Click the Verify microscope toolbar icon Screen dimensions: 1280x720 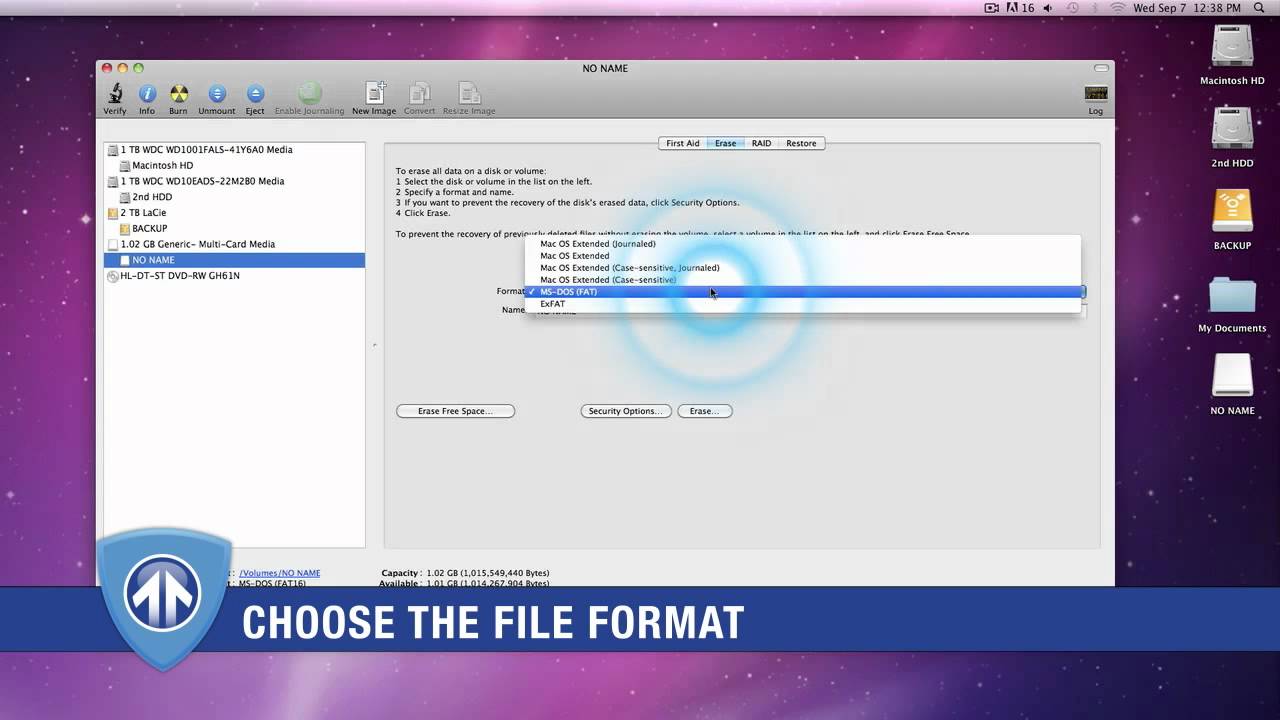[115, 94]
